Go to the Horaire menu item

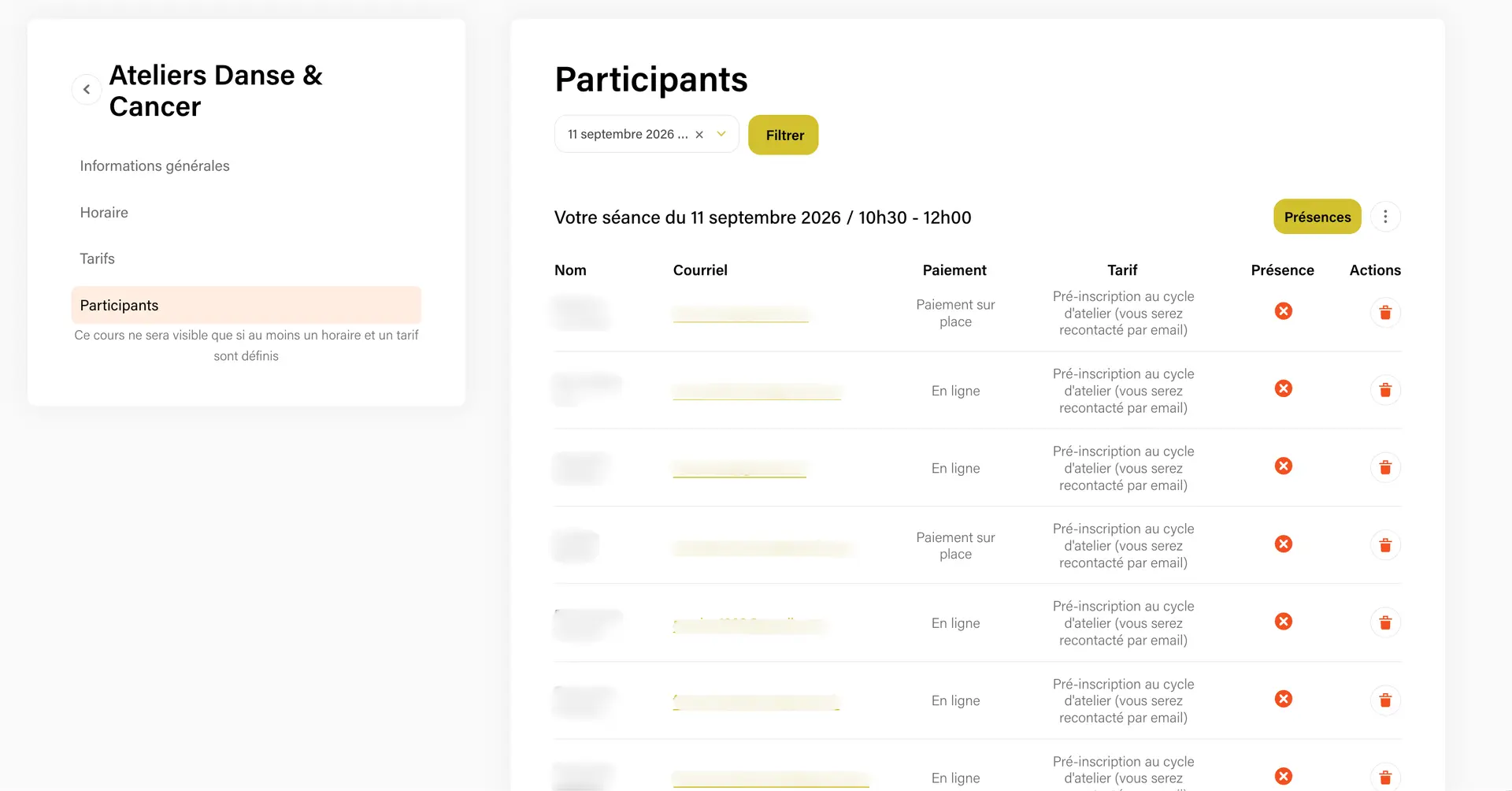[104, 213]
